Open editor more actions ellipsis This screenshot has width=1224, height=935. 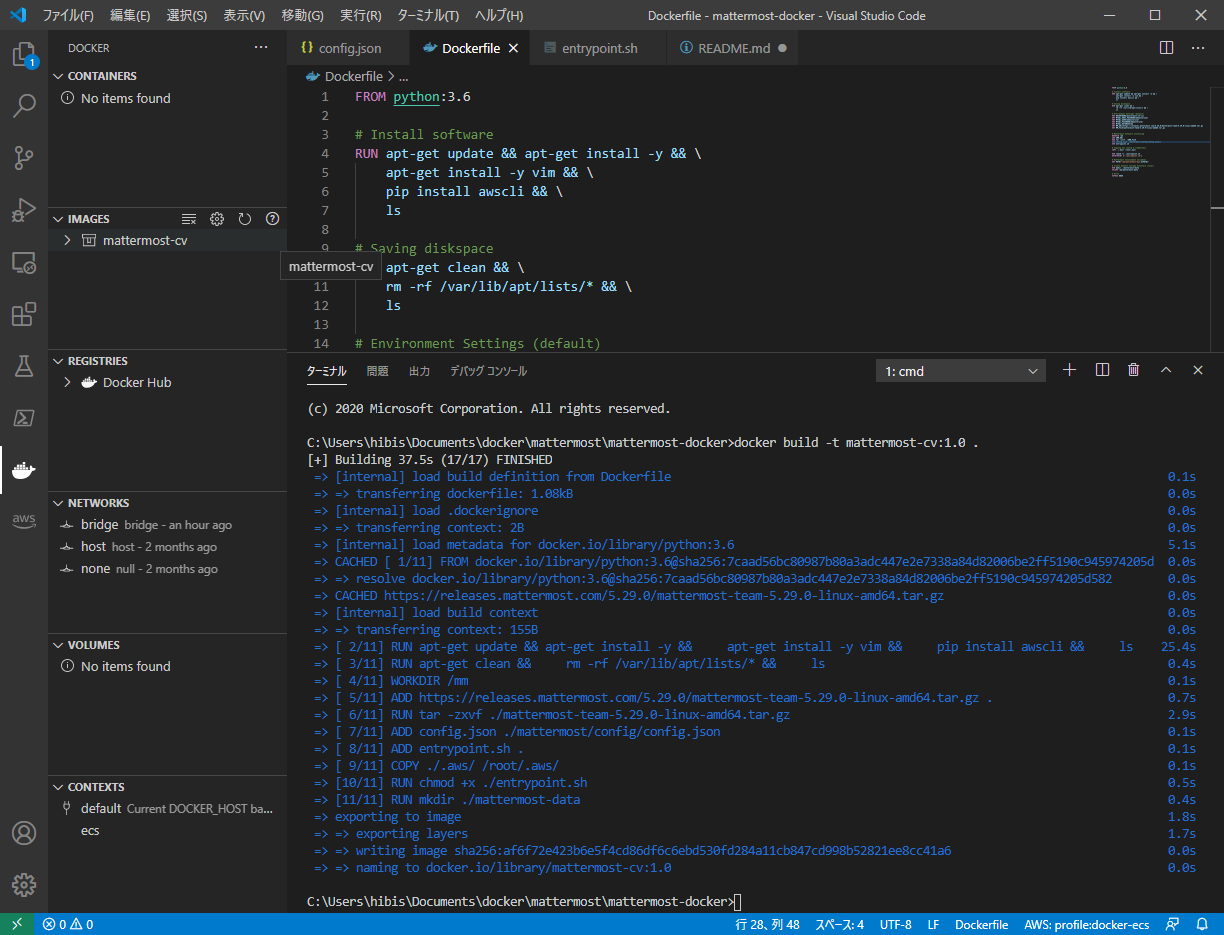[1198, 48]
